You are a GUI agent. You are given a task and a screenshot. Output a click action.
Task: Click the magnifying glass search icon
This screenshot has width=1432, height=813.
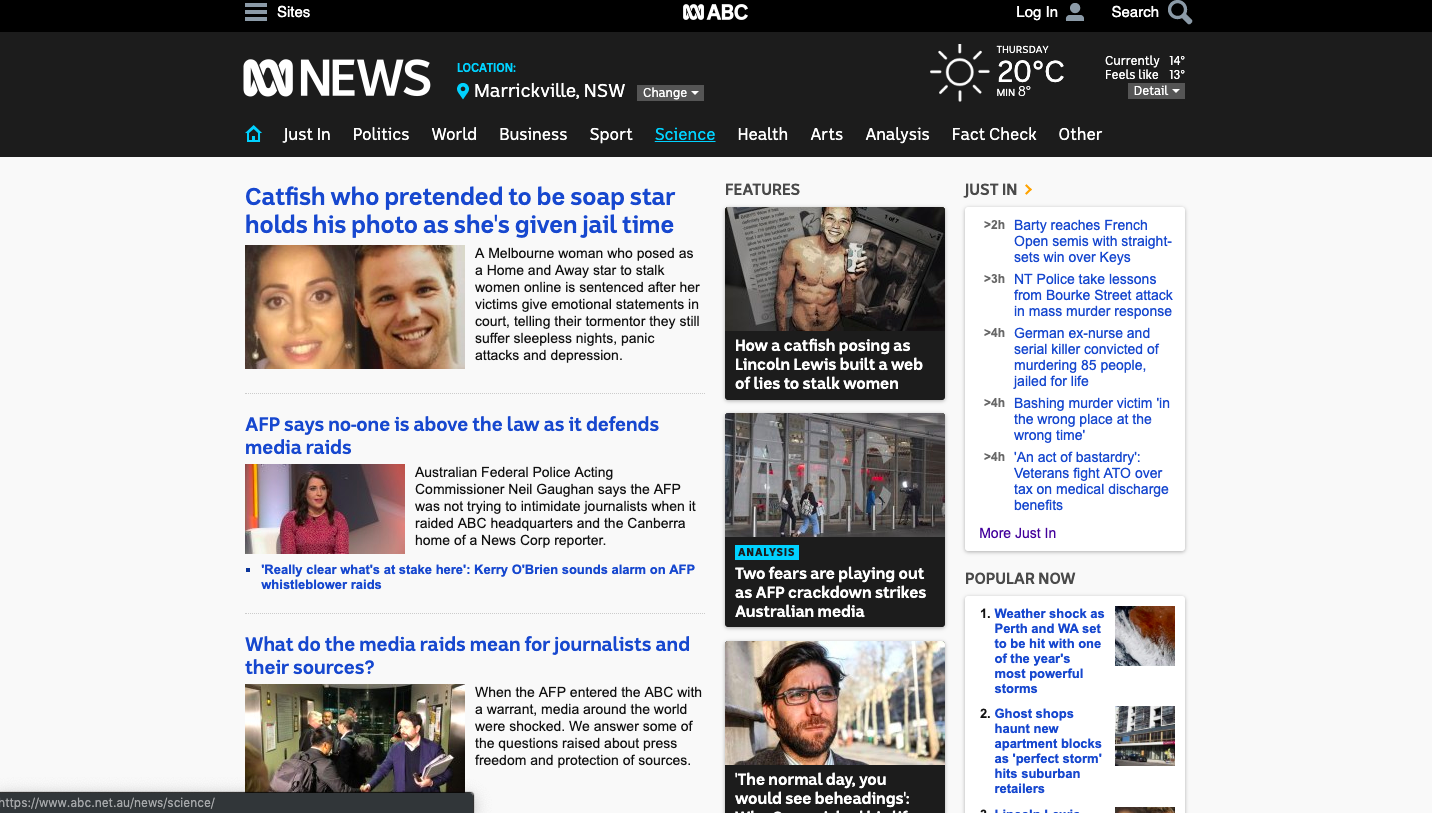1180,12
